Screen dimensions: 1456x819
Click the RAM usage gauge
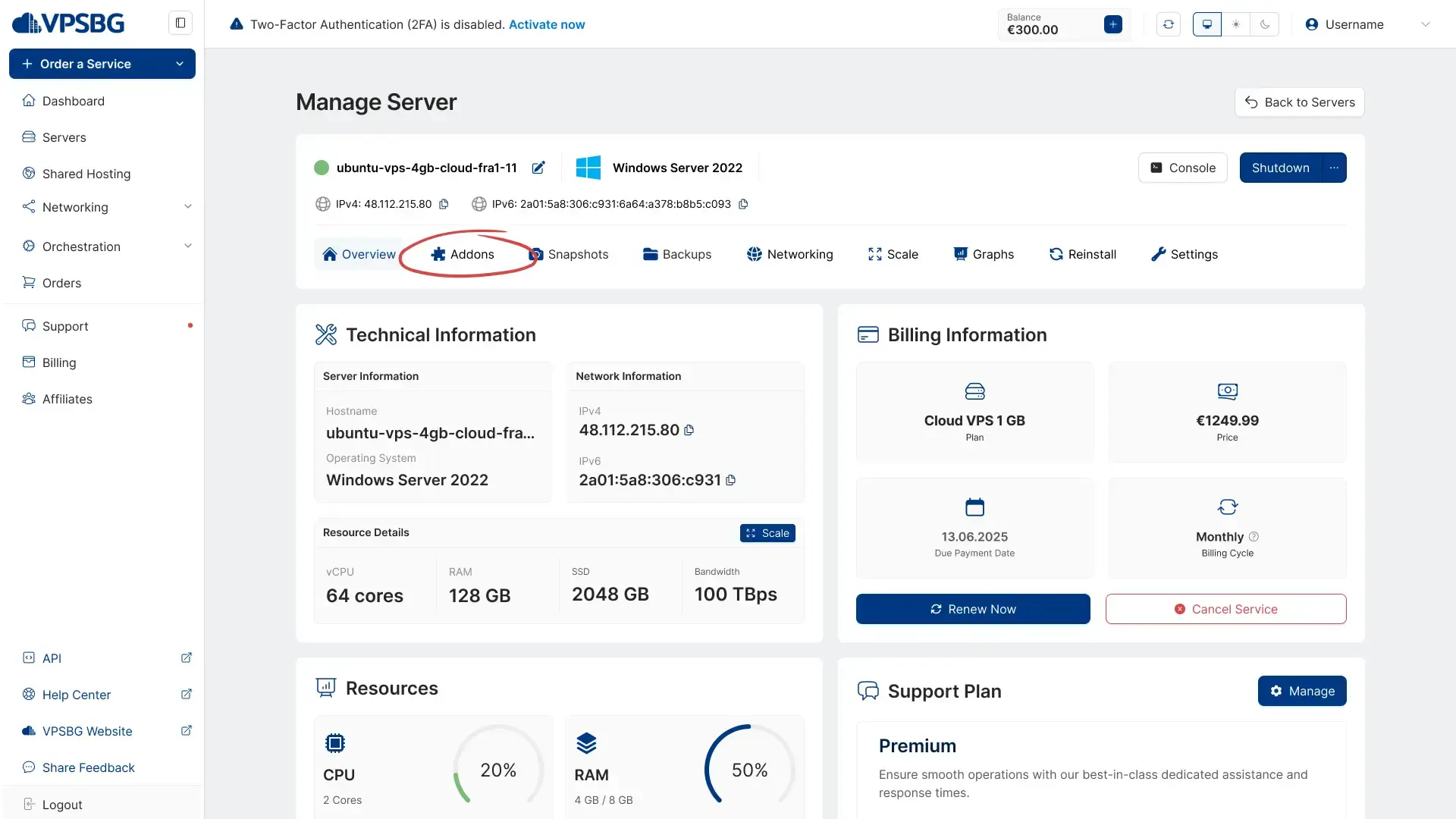pos(749,770)
